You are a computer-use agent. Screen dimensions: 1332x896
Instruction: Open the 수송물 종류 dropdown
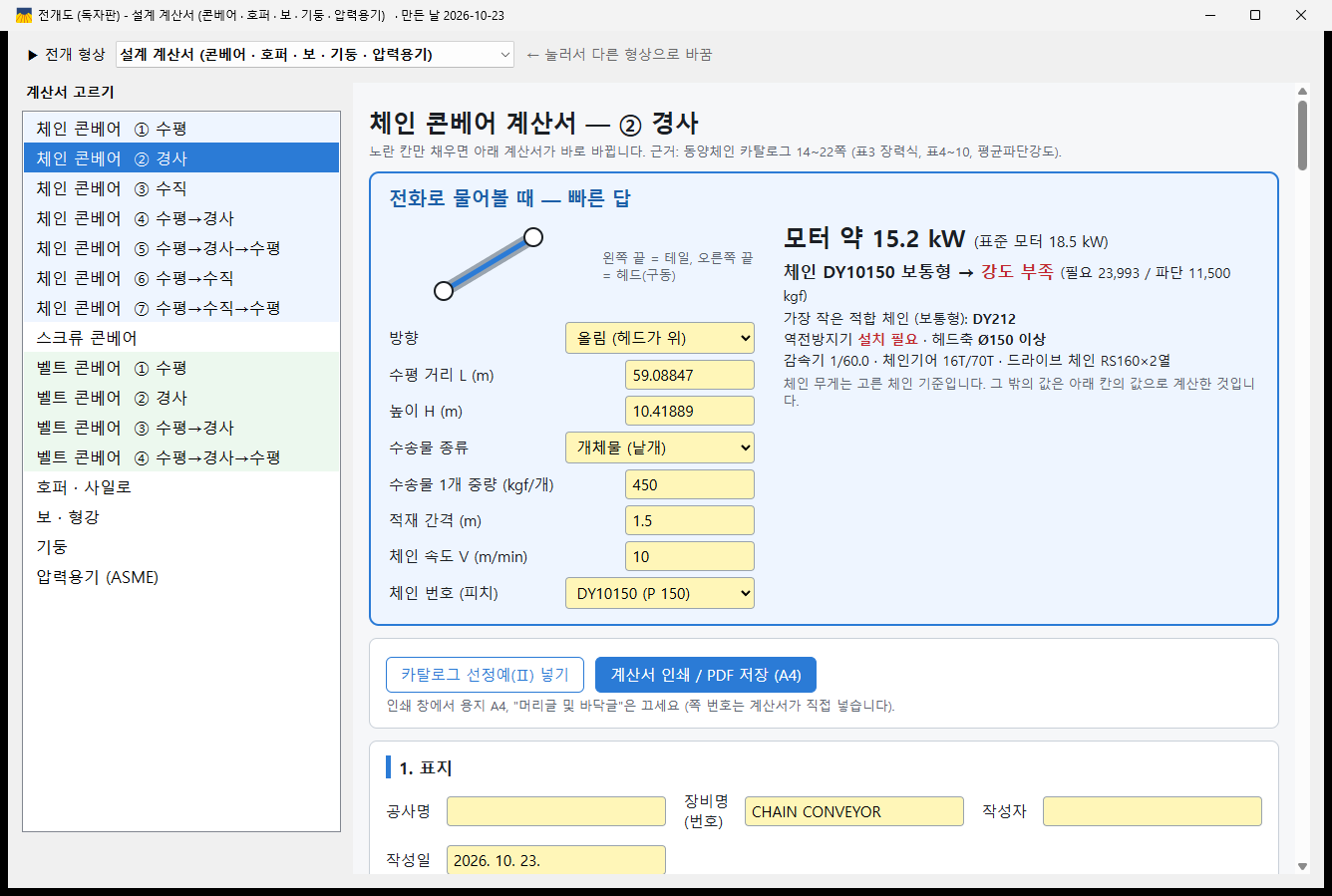660,448
